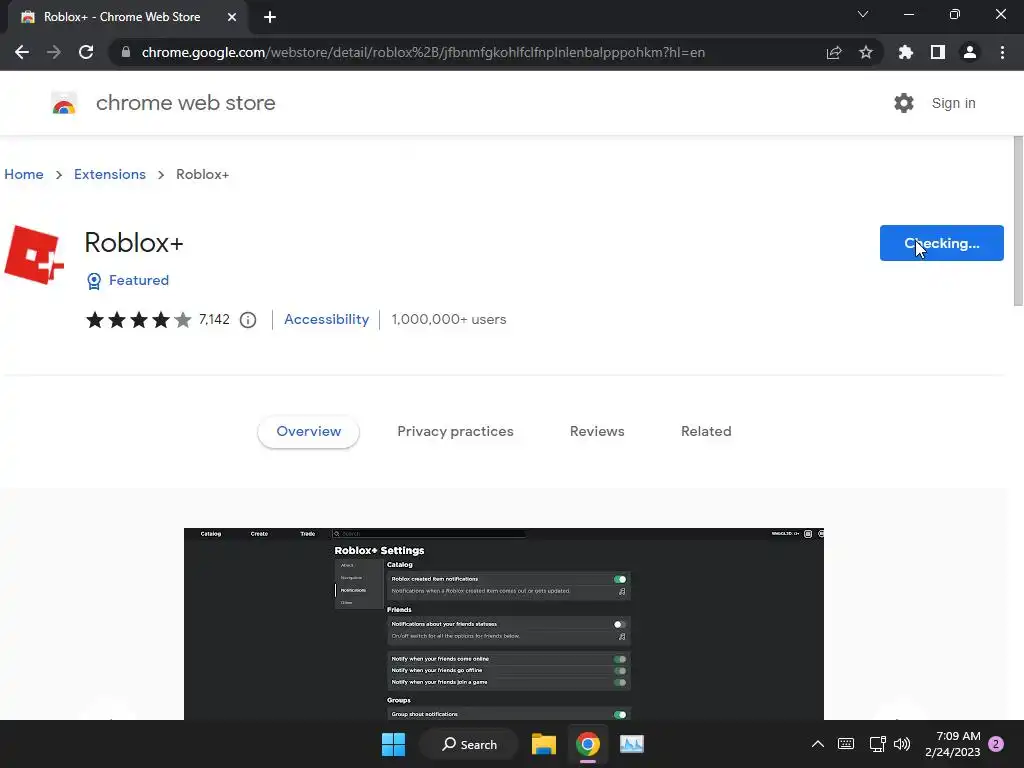The image size is (1024, 768).
Task: Select the Overview tab
Action: coord(308,432)
